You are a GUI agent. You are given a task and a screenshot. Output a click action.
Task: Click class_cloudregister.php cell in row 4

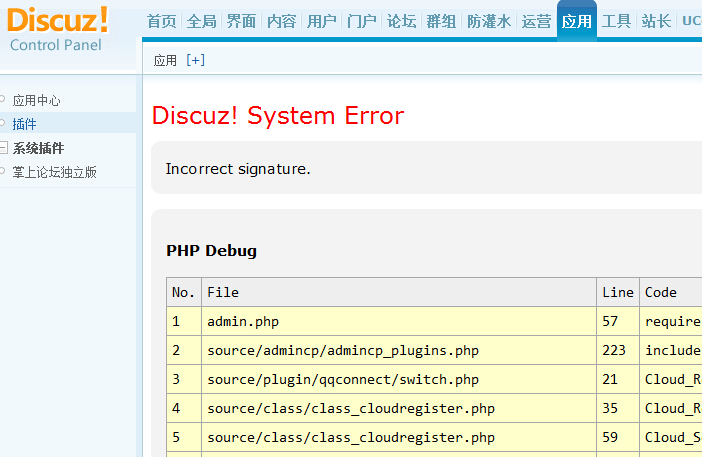[x=399, y=408]
